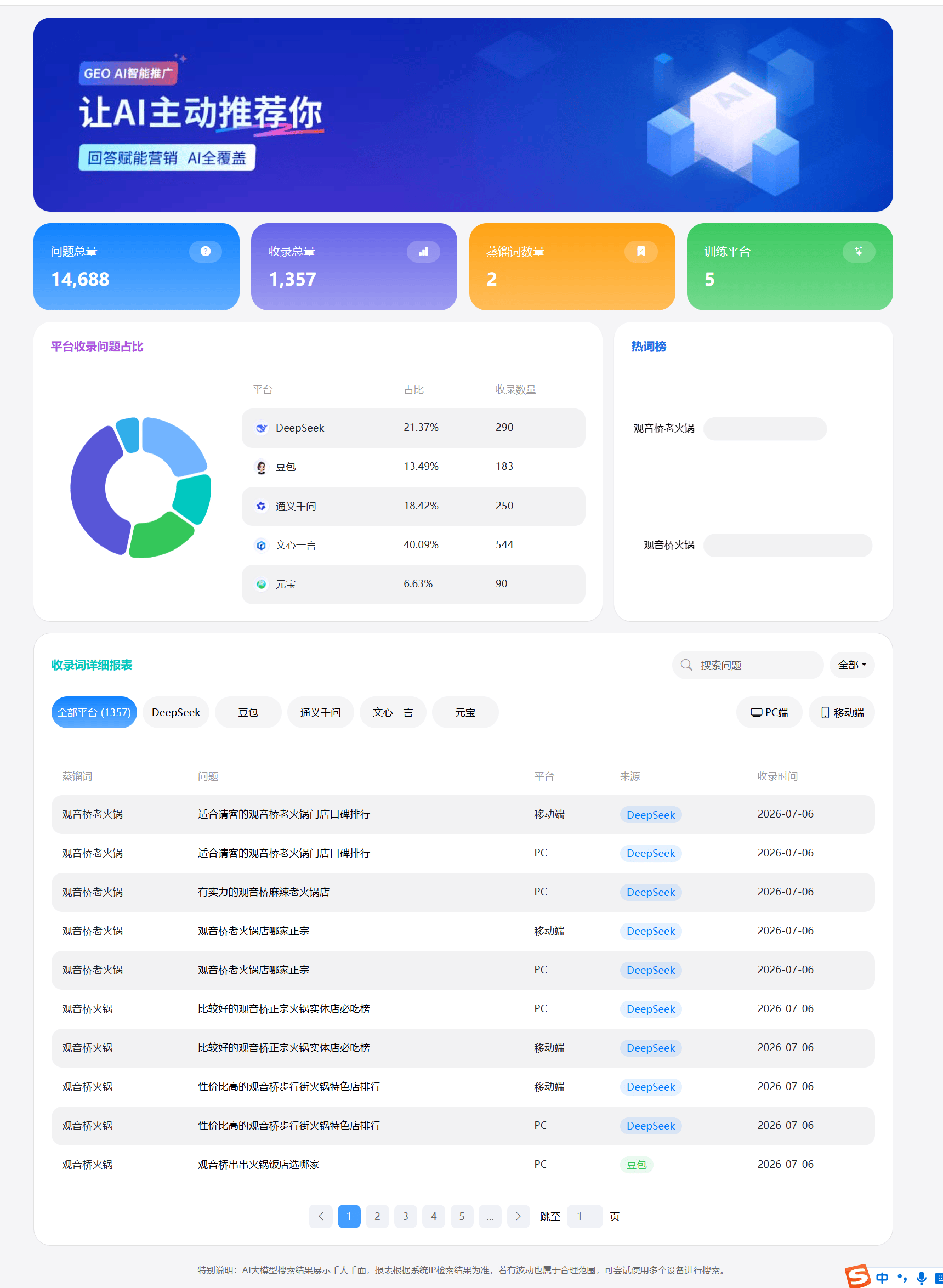Click the sparkle icon on 训练平台 card
The height and width of the screenshot is (1288, 943).
pos(859,251)
